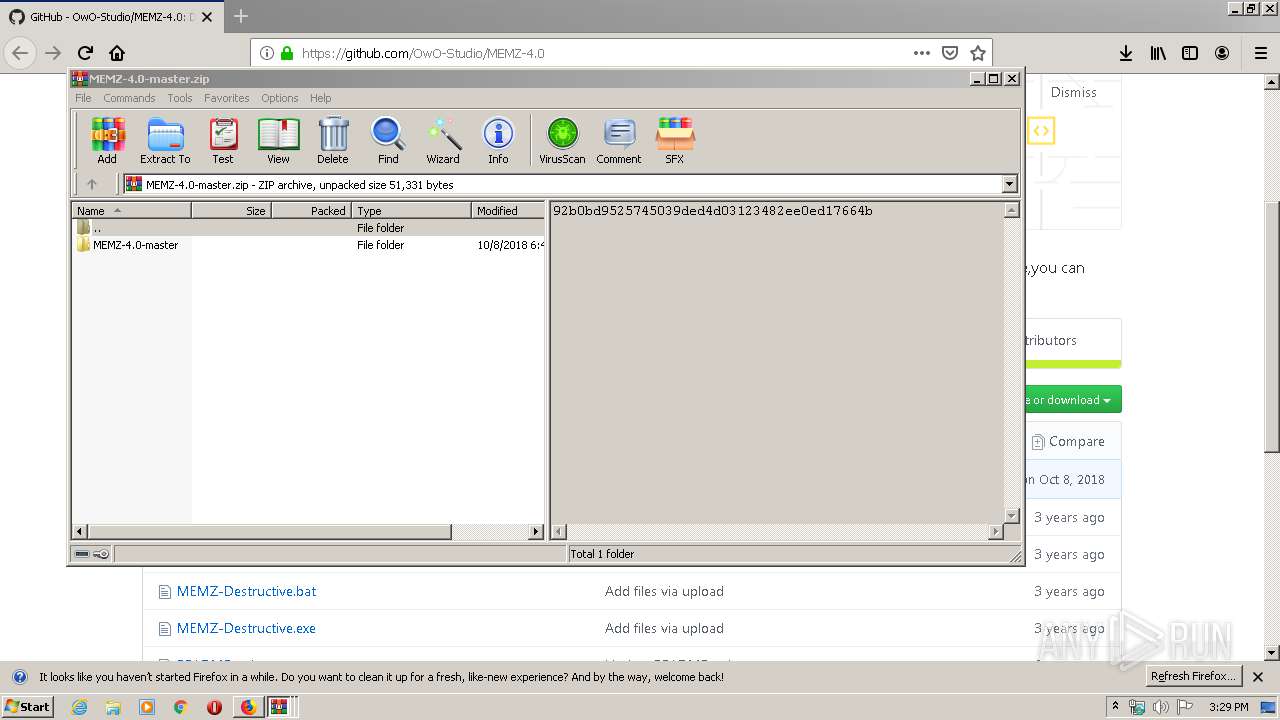Click the Firefox taskbar icon
The height and width of the screenshot is (720, 1280).
point(248,707)
